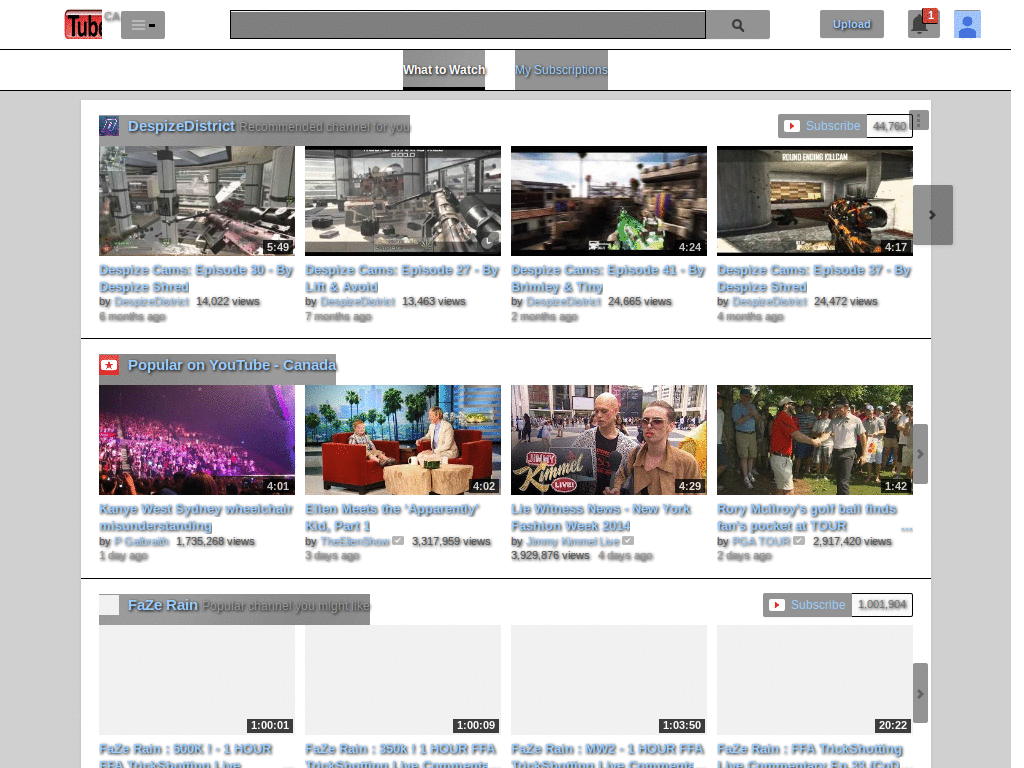Screen dimensions: 1024x768
Task: Click the FaZe Rain channel avatar icon
Action: click(x=109, y=605)
